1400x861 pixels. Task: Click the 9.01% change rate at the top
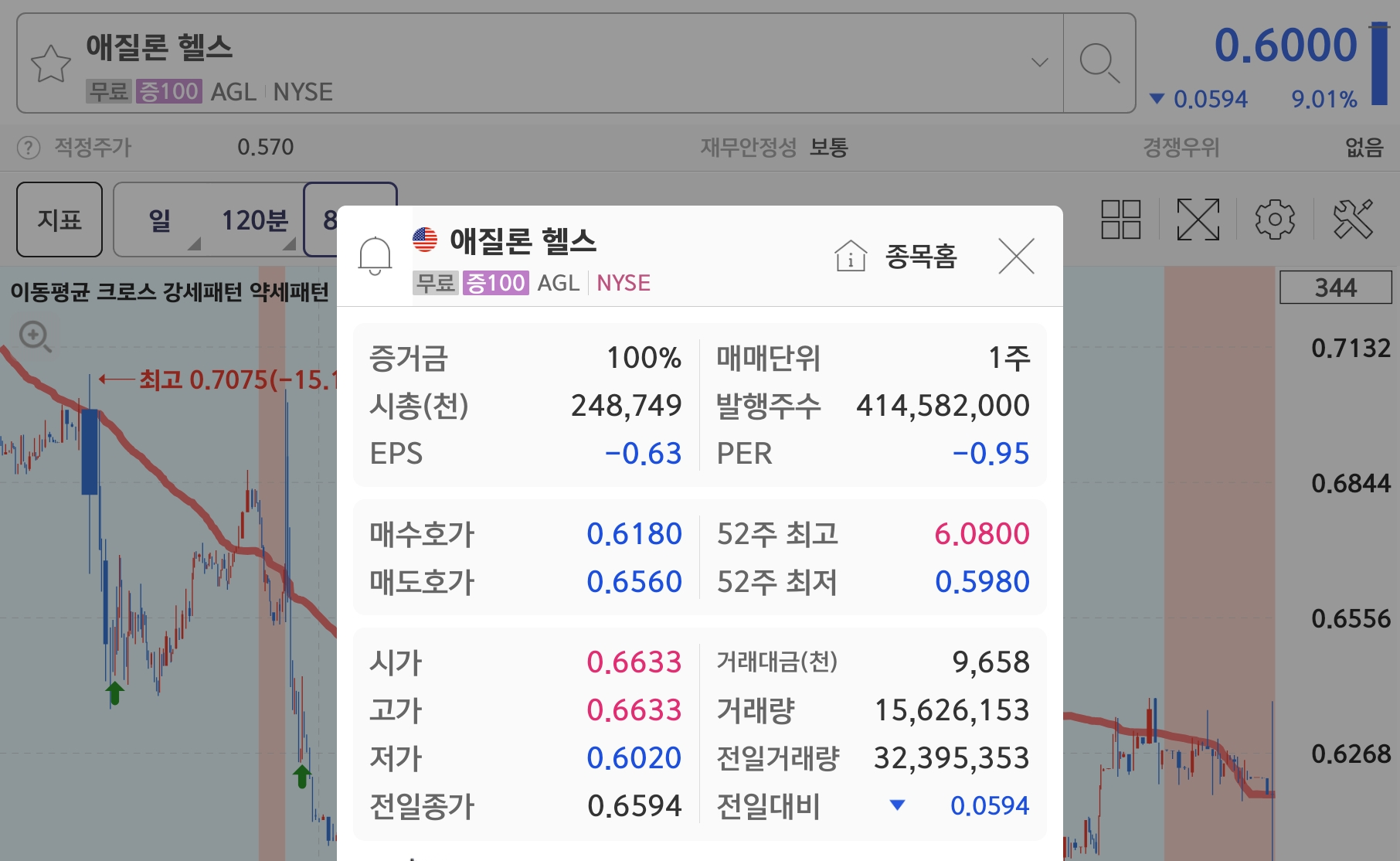[x=1324, y=99]
